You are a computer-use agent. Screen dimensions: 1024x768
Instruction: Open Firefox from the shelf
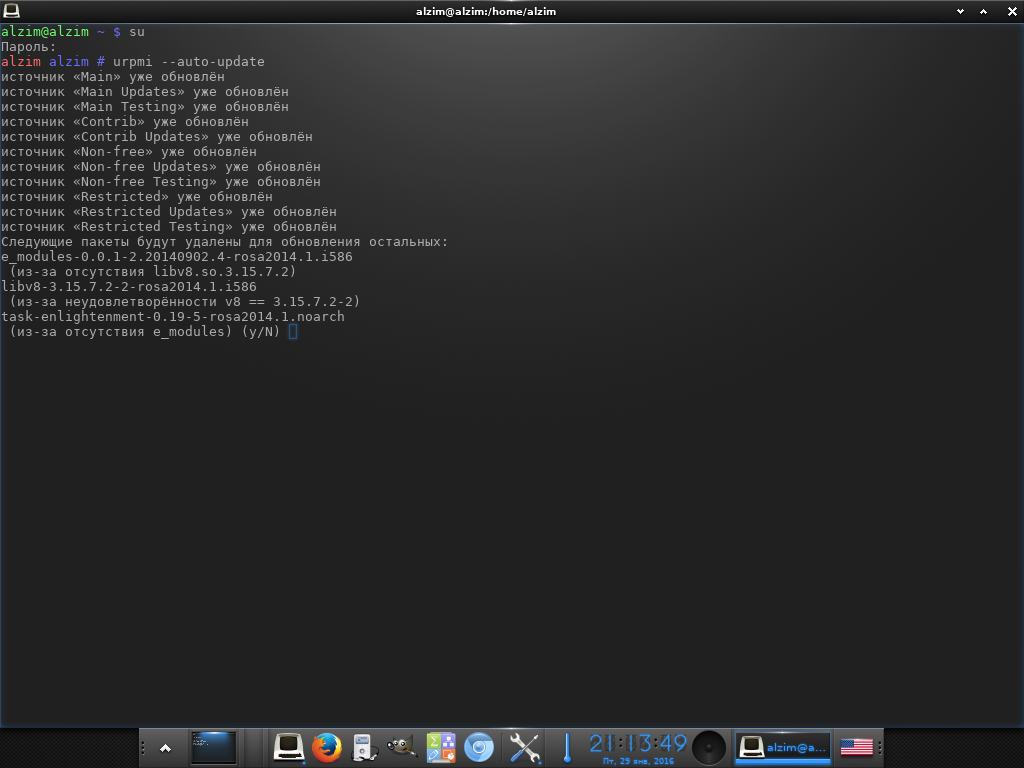click(326, 747)
